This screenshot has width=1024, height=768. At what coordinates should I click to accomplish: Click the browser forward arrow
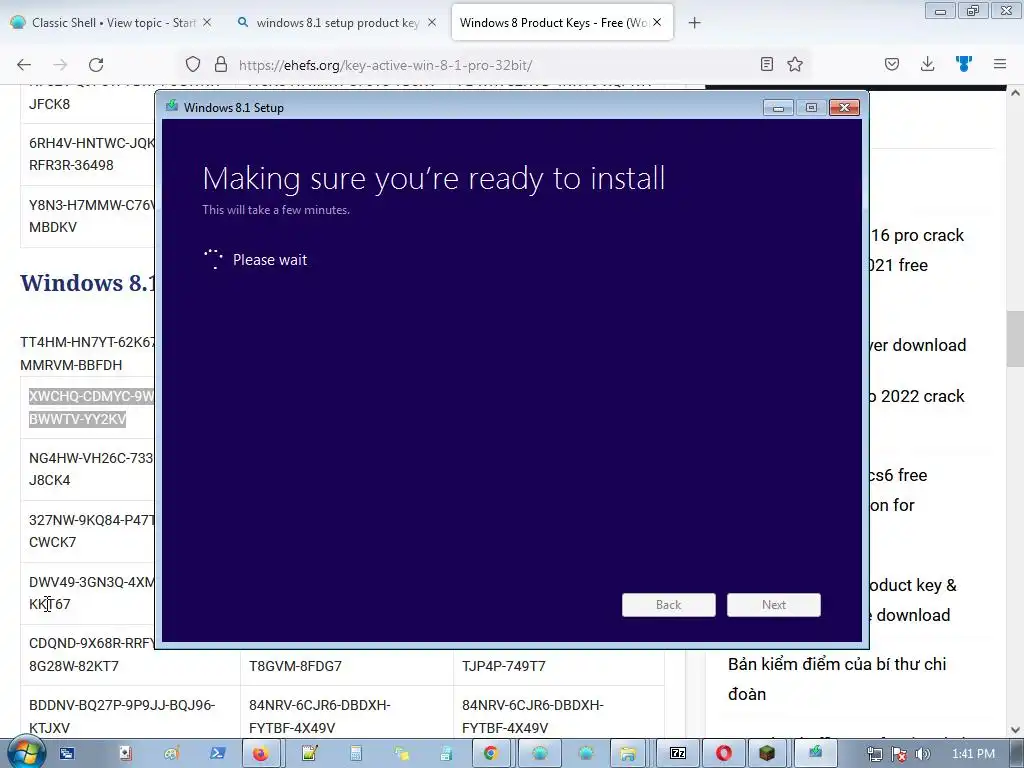click(x=60, y=65)
